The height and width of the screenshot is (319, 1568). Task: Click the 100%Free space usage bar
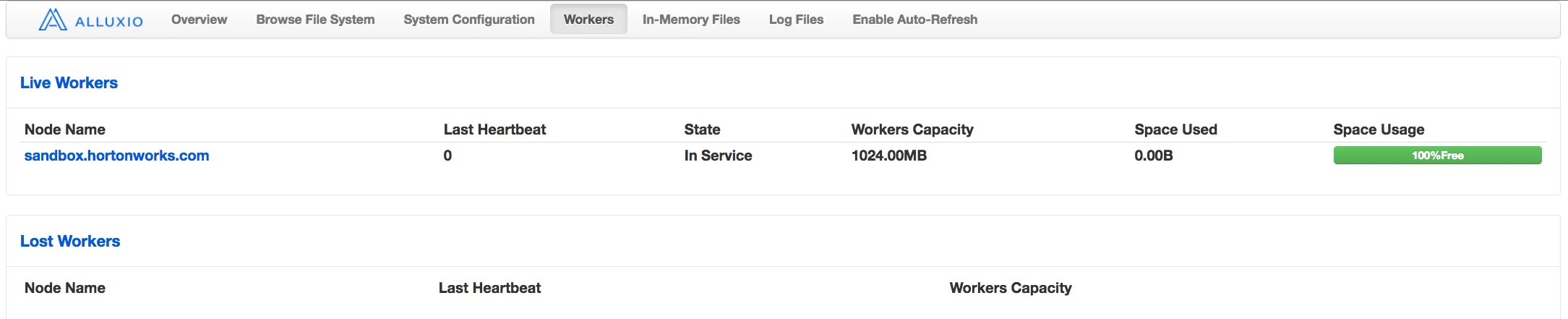1437,156
